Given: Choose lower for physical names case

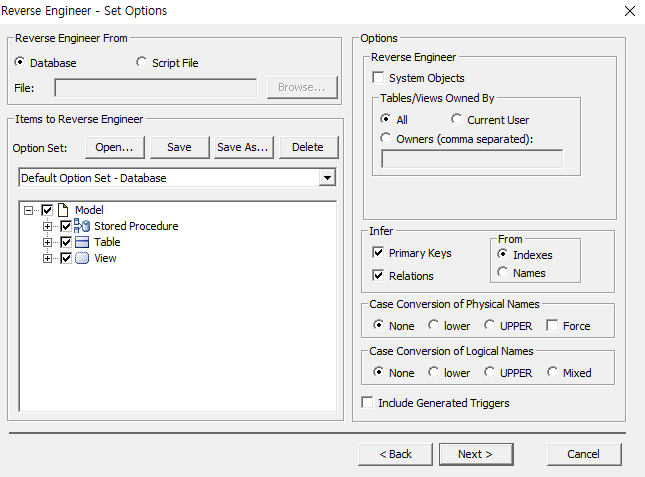Looking at the screenshot, I should [433, 325].
